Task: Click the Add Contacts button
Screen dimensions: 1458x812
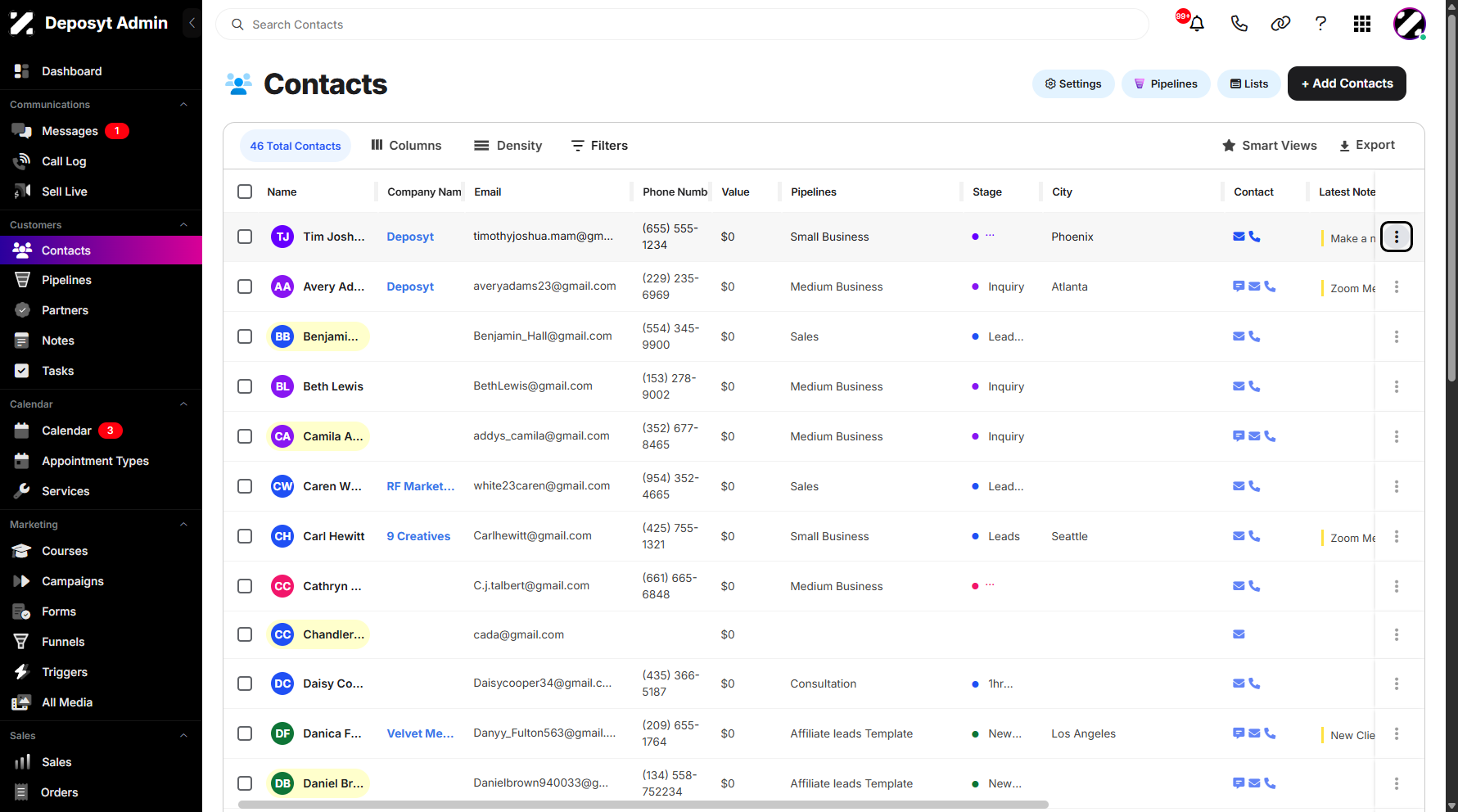Action: pyautogui.click(x=1347, y=83)
